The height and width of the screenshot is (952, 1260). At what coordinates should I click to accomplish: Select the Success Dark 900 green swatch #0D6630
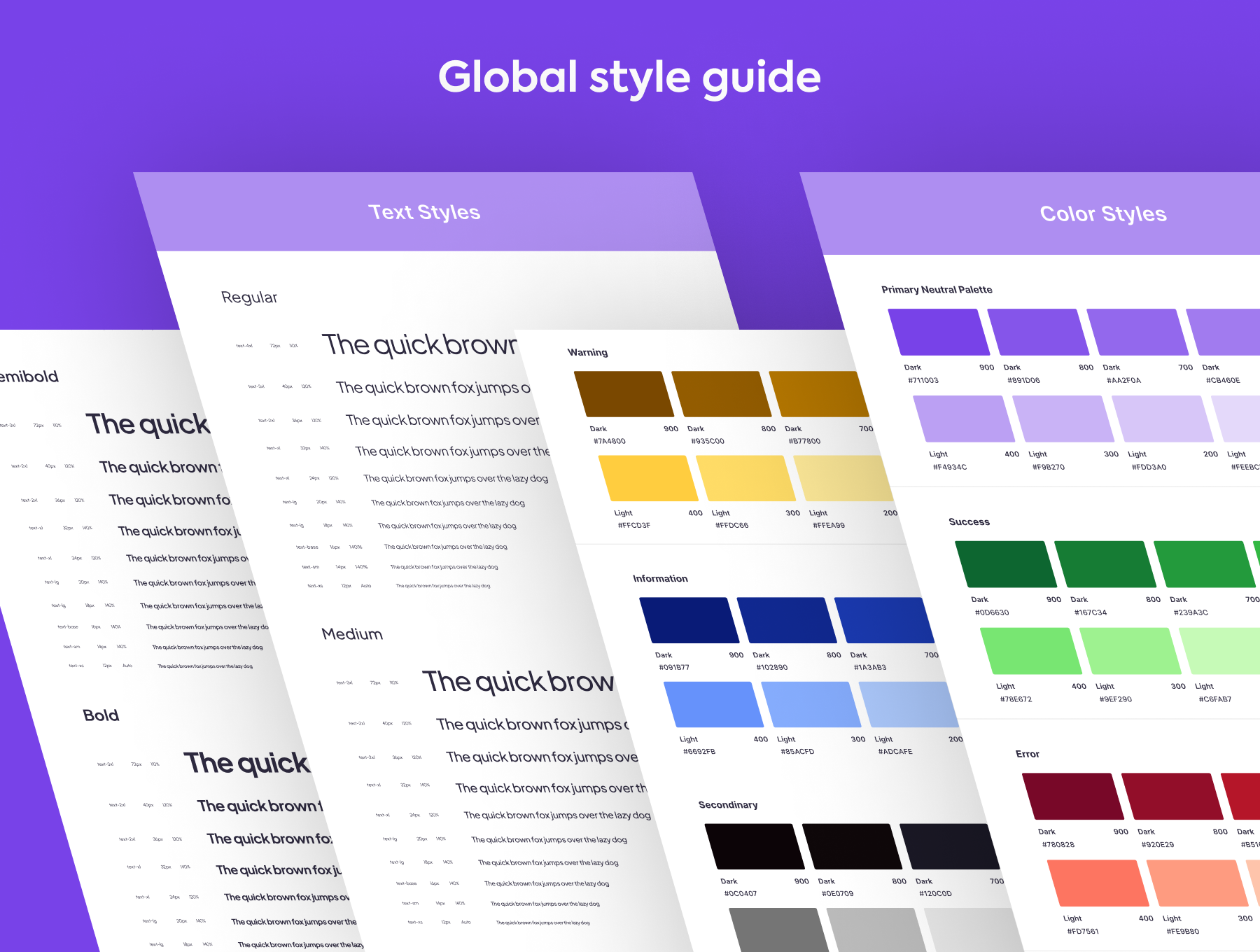tap(1005, 564)
